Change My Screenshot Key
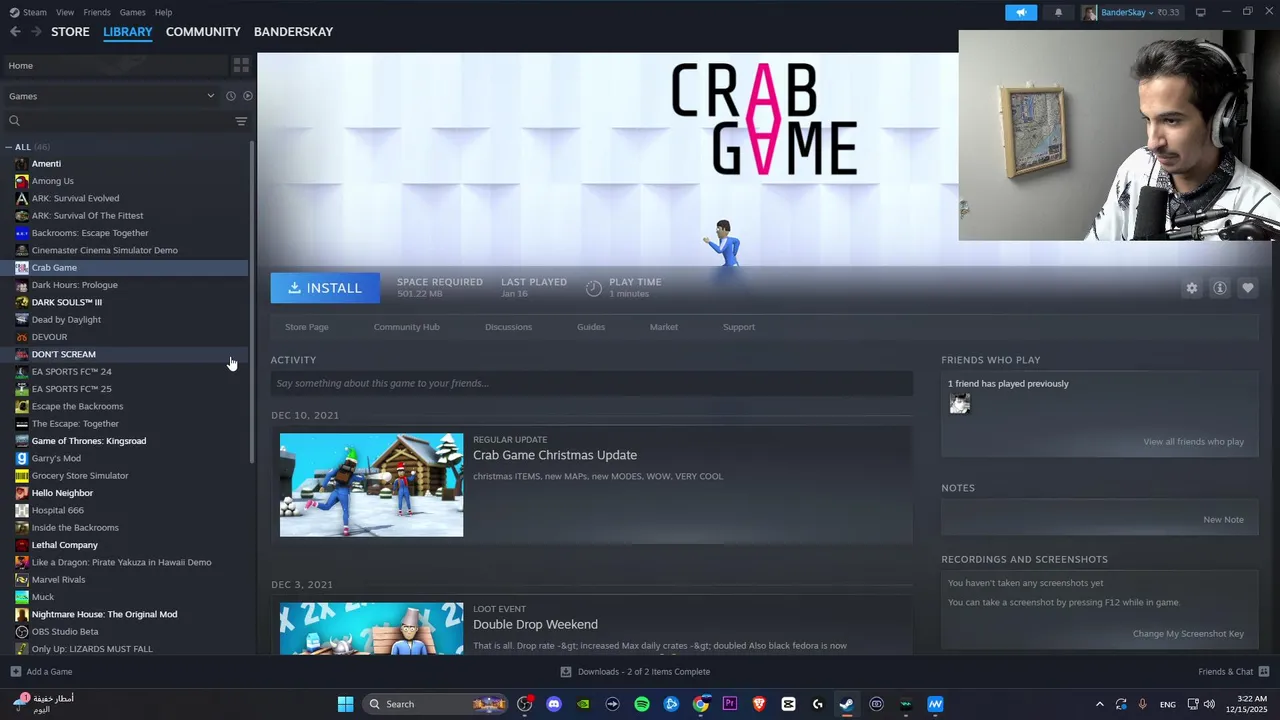 pos(1188,634)
